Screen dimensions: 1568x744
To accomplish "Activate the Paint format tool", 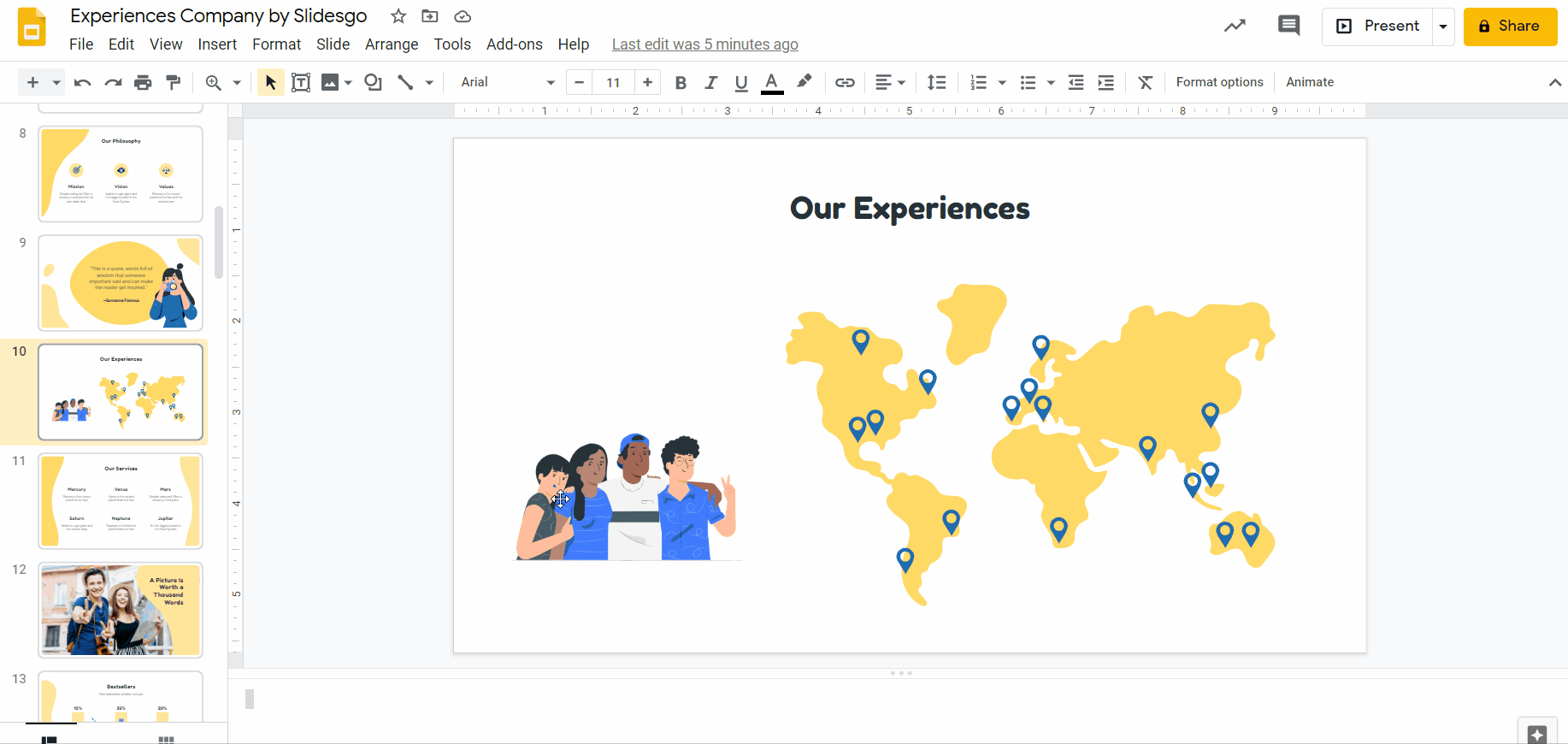I will click(174, 82).
